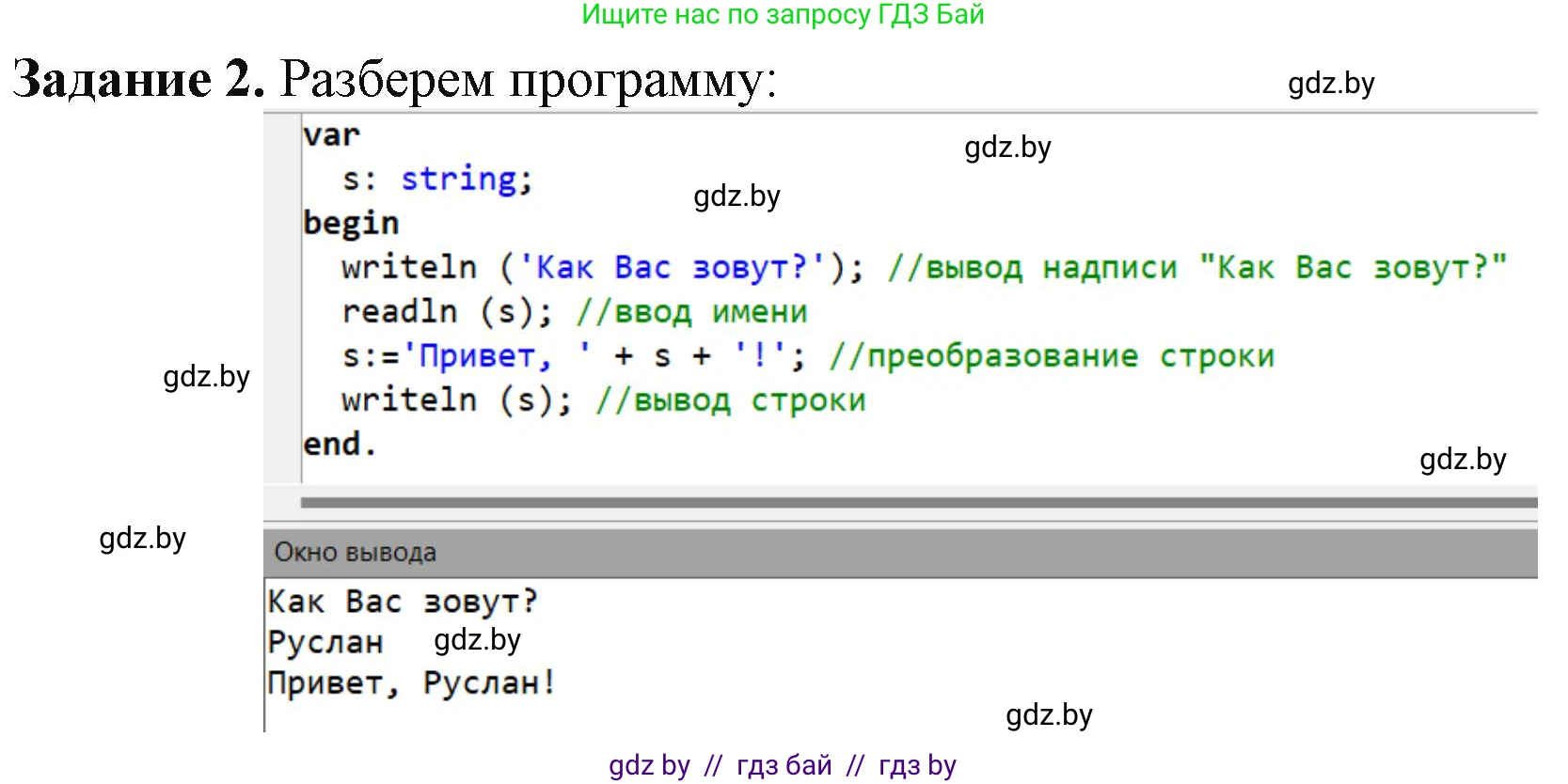Click the blue "string" type keyword
The image size is (1568, 784).
(x=459, y=179)
